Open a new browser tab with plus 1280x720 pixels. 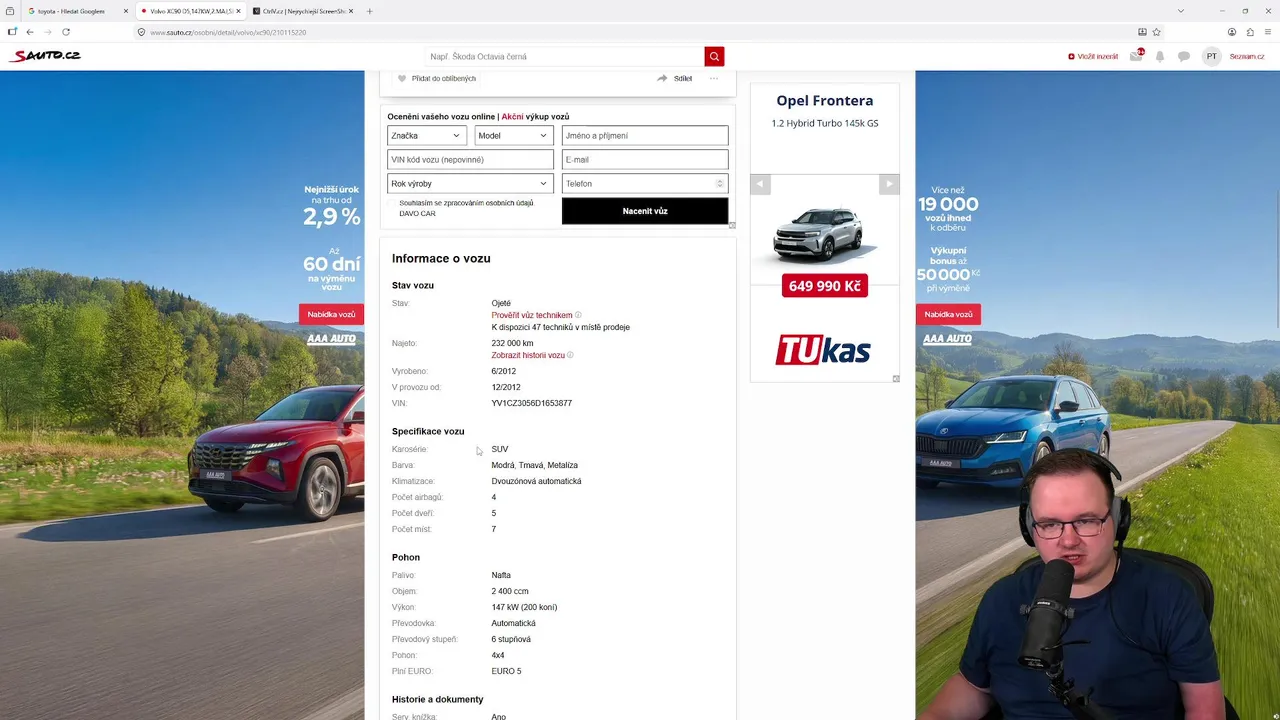tap(370, 11)
